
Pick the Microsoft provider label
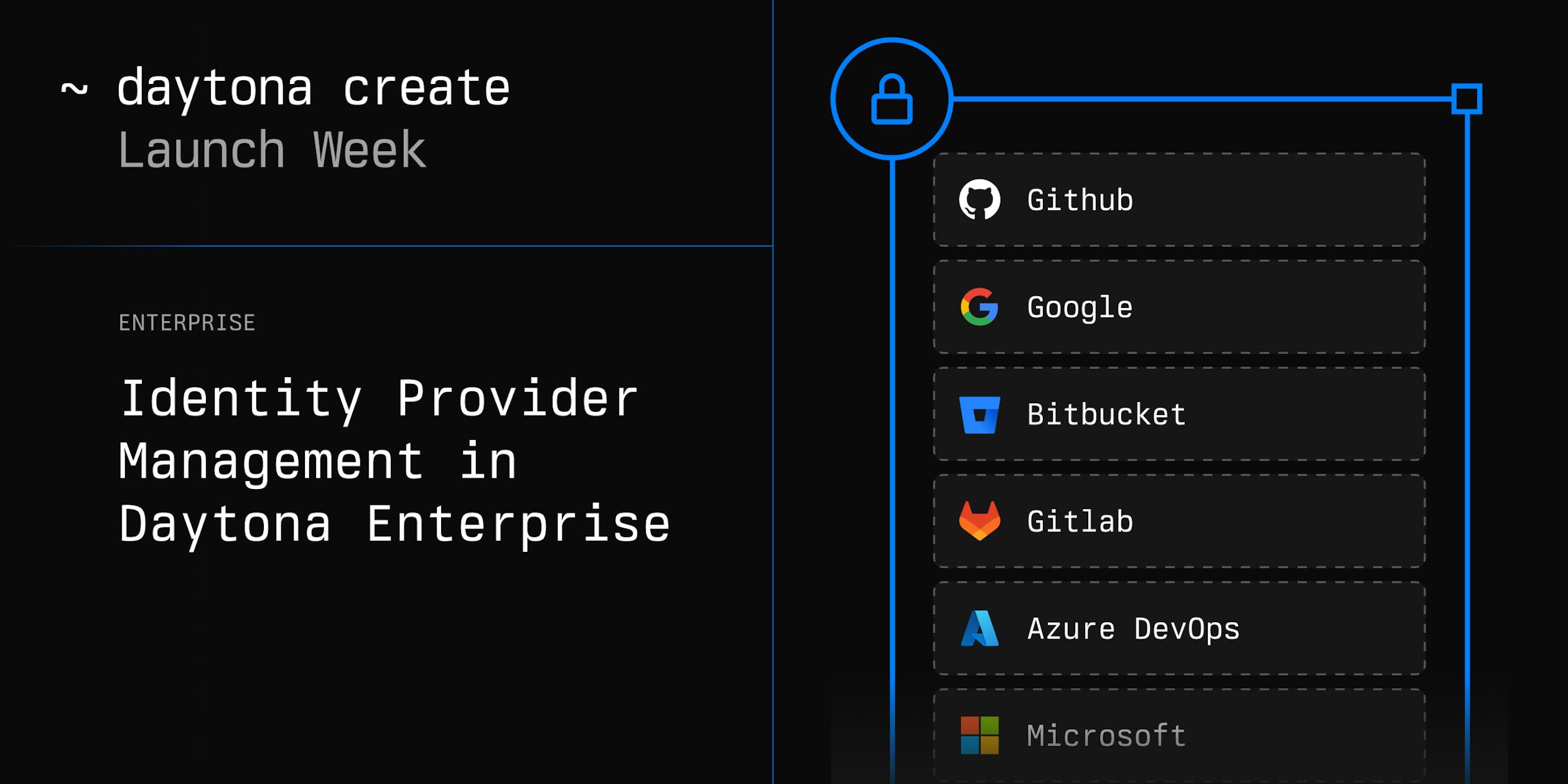pyautogui.click(x=1106, y=736)
